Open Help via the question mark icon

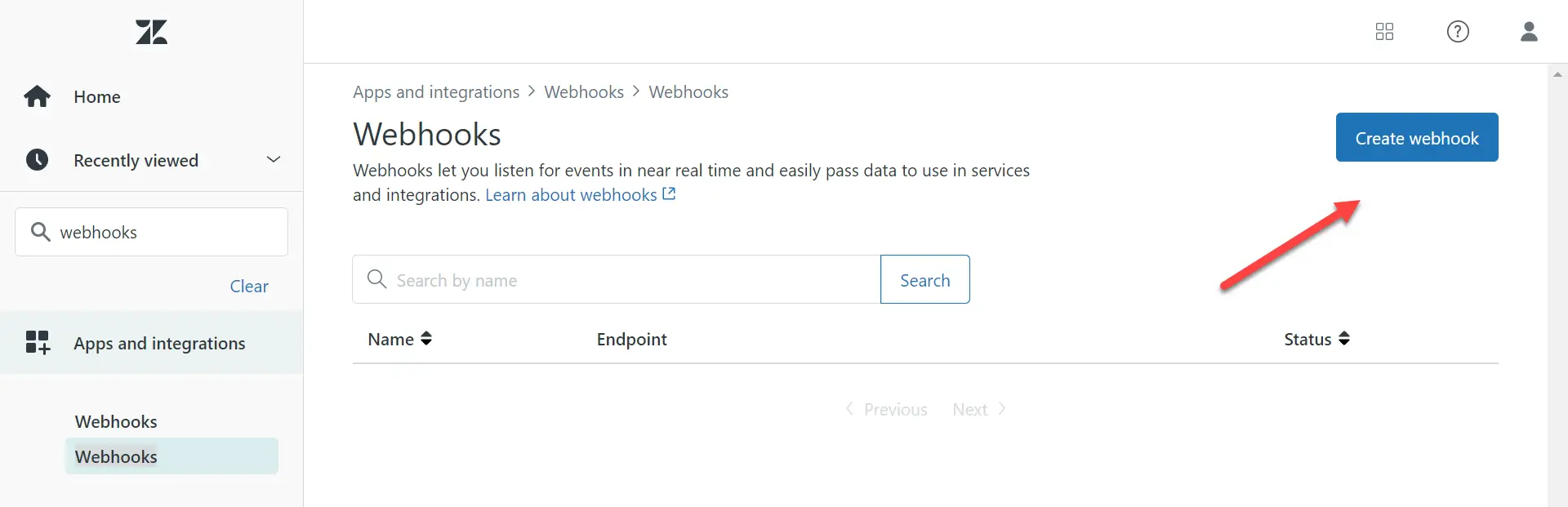tap(1458, 32)
